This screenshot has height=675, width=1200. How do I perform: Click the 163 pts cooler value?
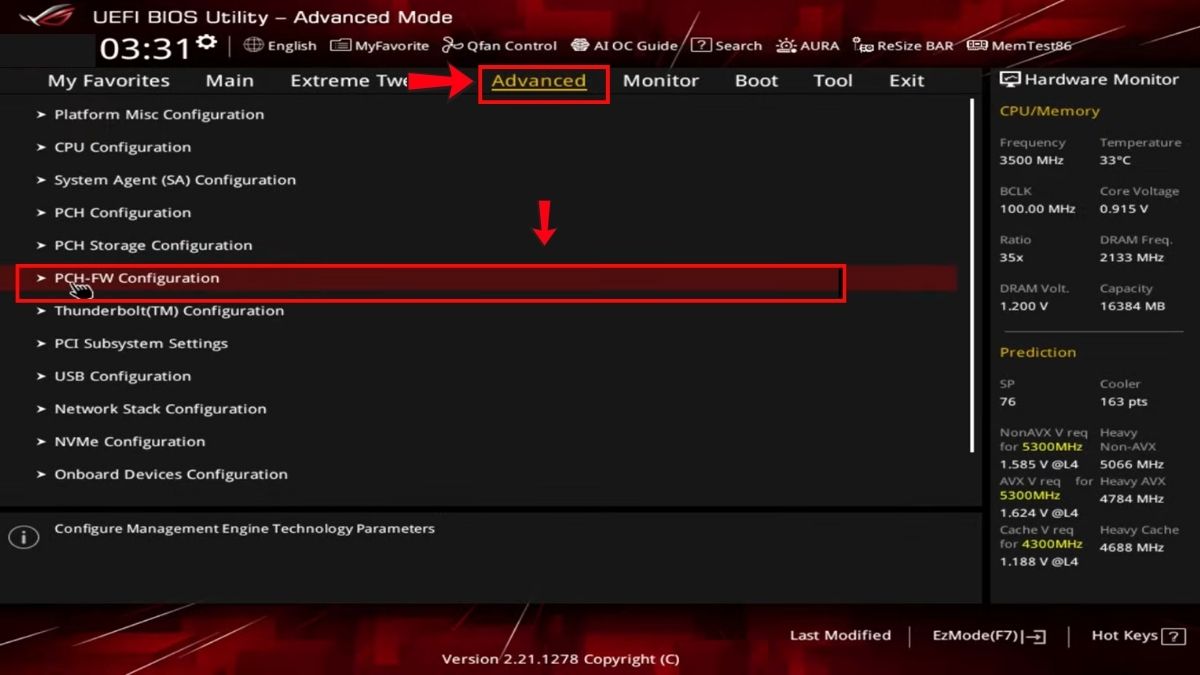click(1123, 402)
